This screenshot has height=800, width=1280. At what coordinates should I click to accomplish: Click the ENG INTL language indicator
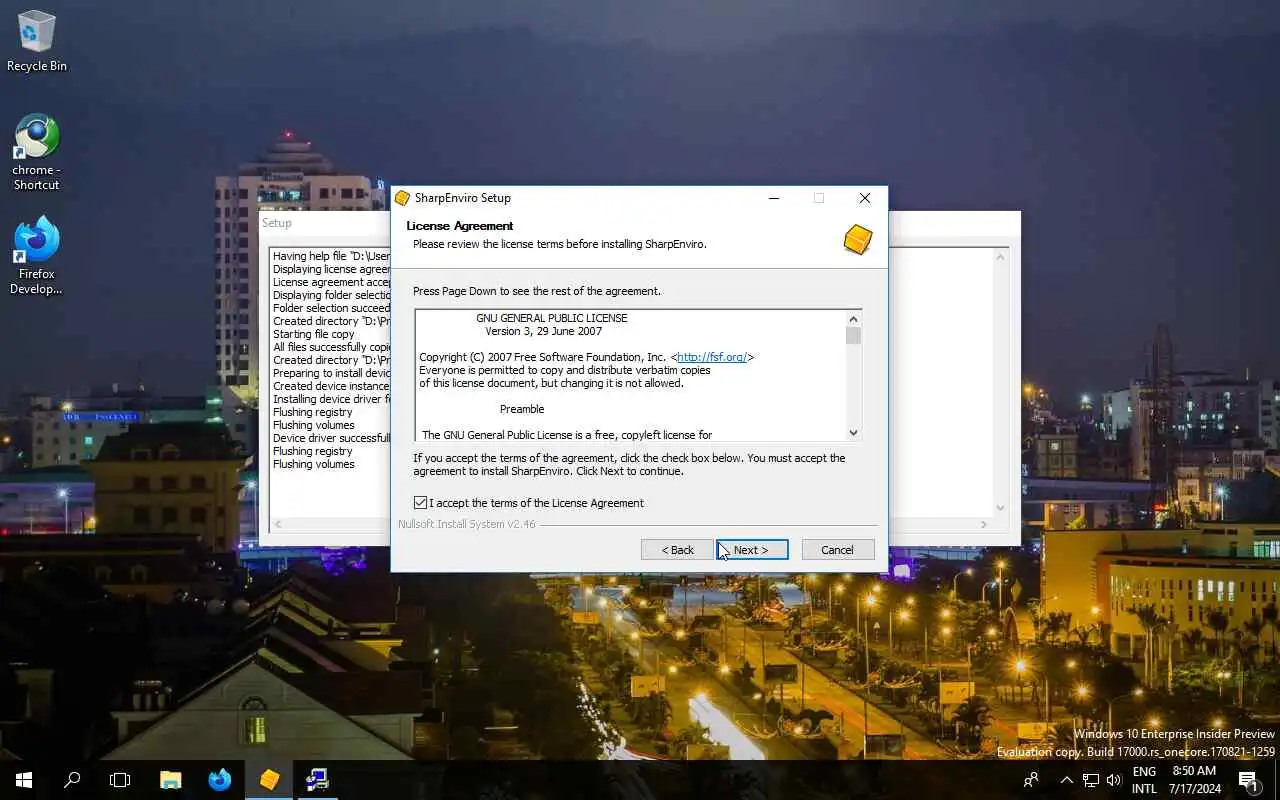[x=1144, y=780]
